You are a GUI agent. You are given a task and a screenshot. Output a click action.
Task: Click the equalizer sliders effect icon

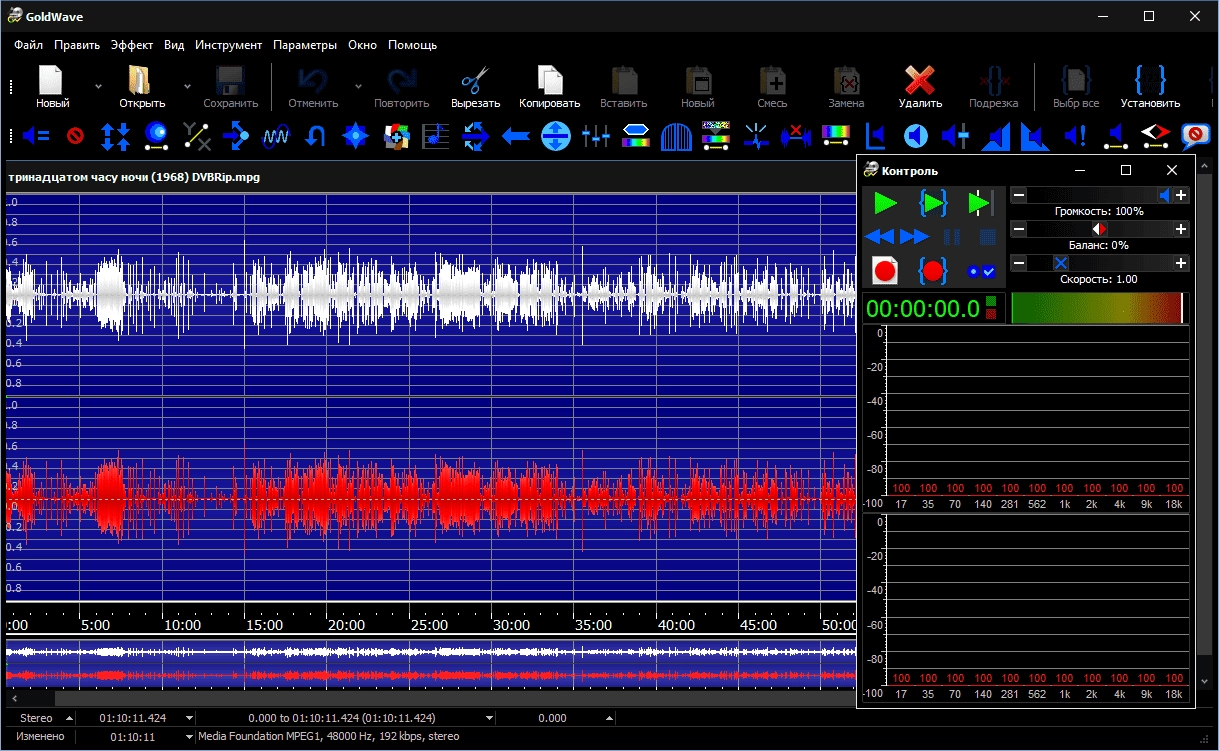click(595, 135)
